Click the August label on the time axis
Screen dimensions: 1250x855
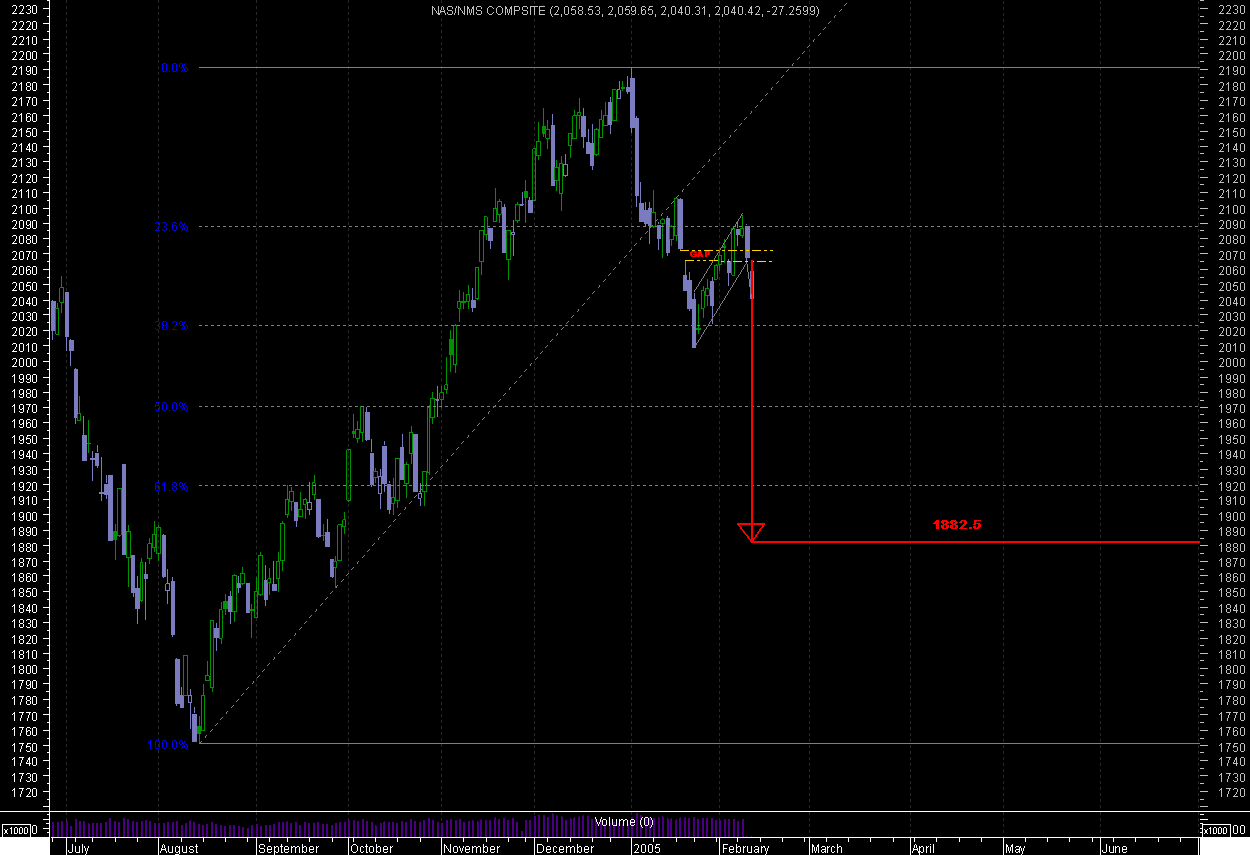(179, 848)
